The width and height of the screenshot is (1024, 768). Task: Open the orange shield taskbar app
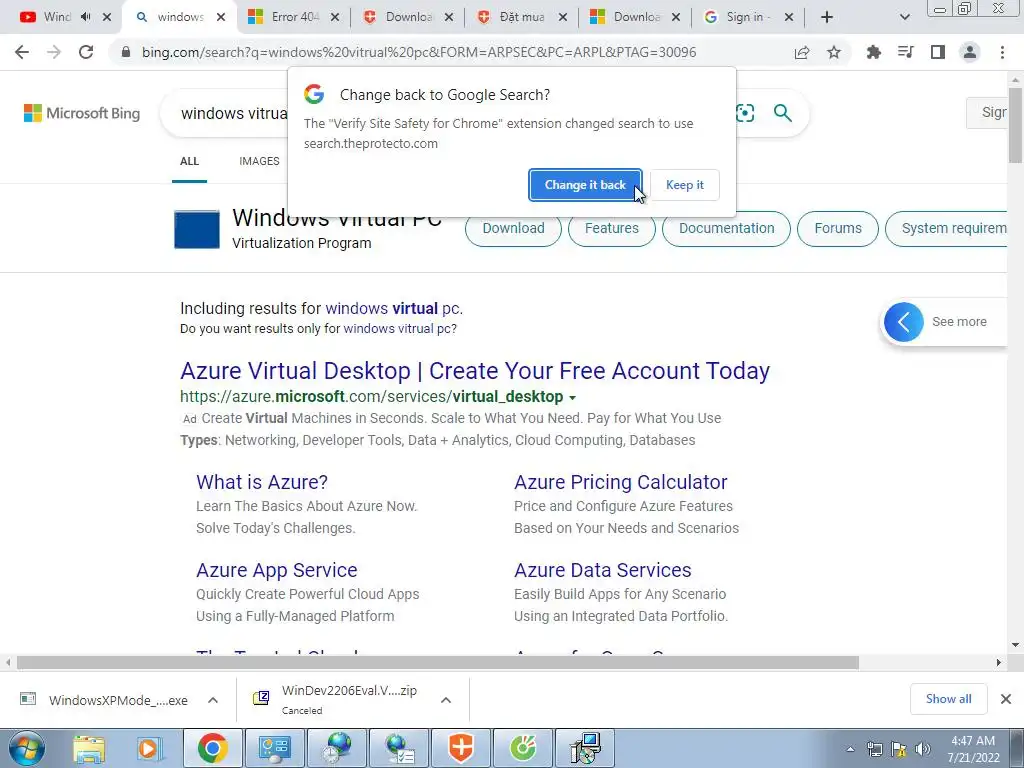coord(461,748)
